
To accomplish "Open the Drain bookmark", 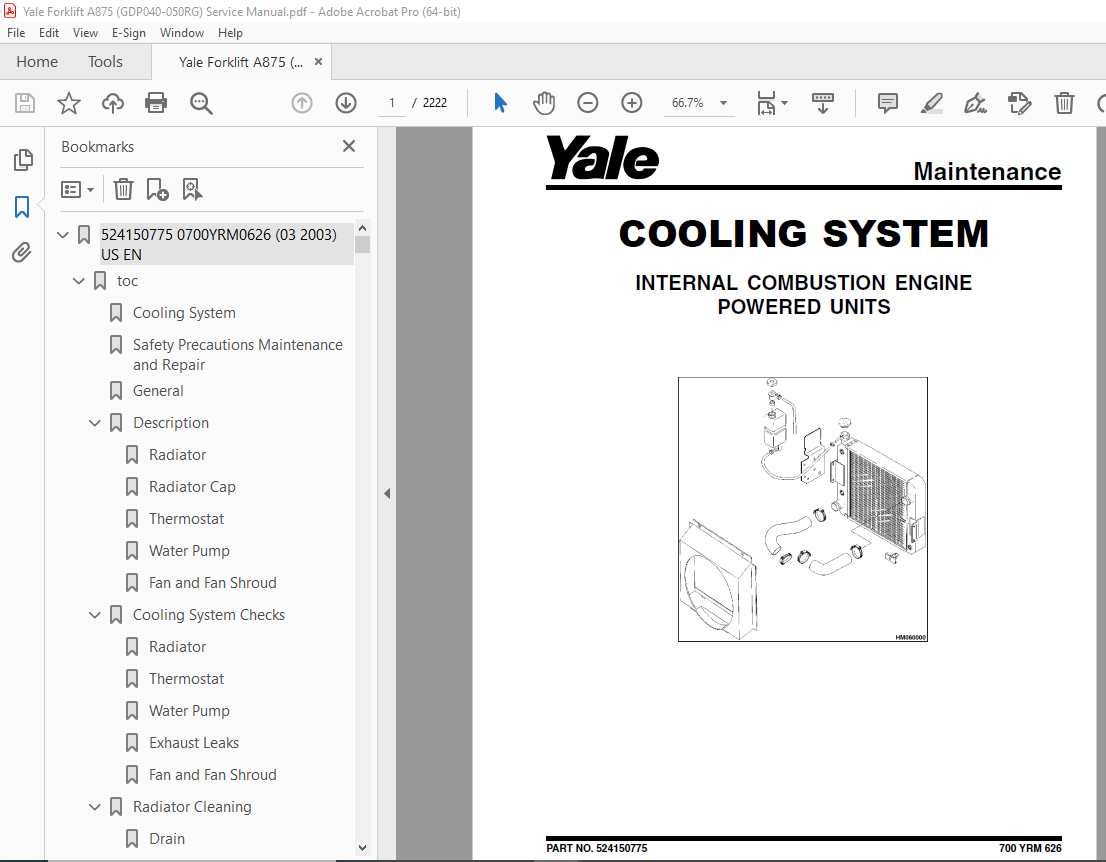I will coord(167,839).
